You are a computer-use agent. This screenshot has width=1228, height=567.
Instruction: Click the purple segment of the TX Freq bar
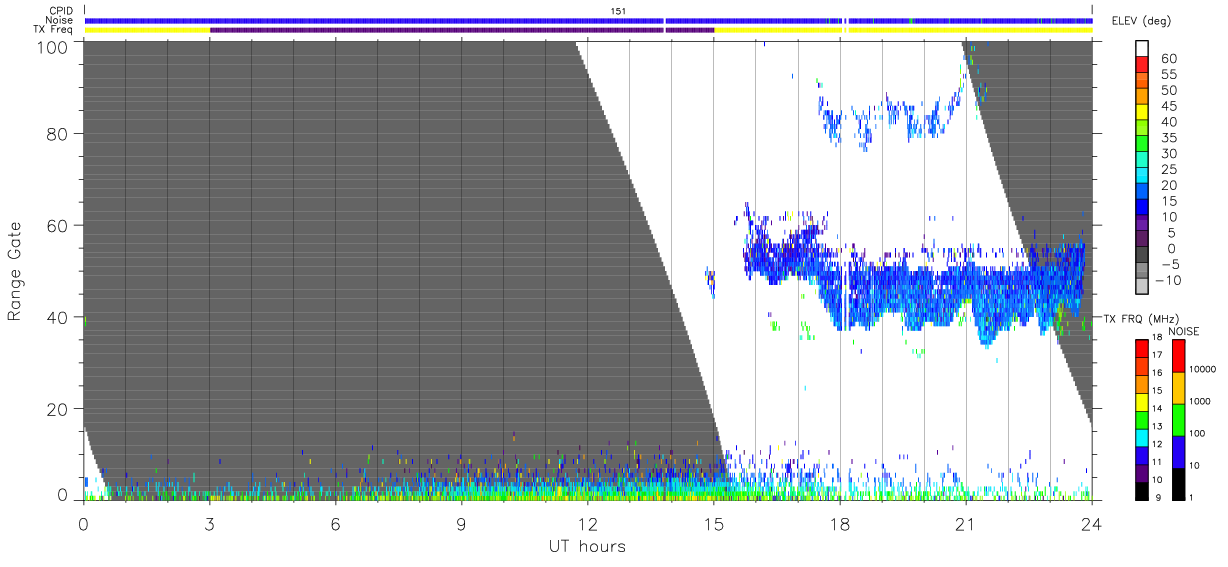pyautogui.click(x=462, y=30)
